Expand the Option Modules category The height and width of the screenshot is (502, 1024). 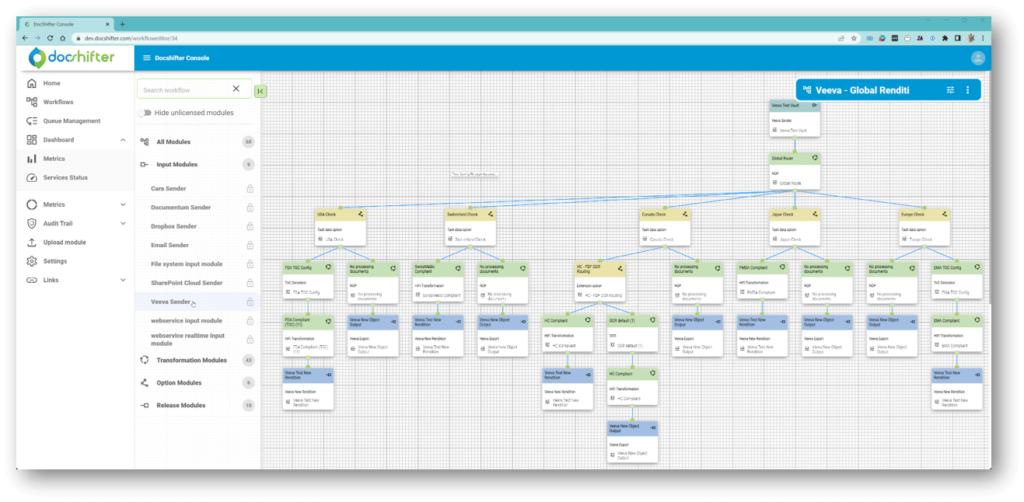(x=179, y=383)
